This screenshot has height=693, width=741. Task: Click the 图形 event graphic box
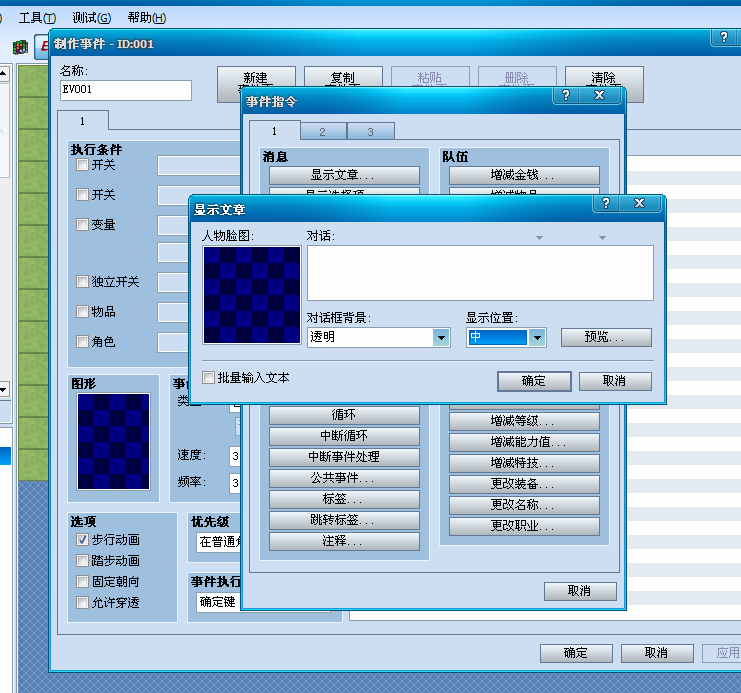click(x=113, y=442)
